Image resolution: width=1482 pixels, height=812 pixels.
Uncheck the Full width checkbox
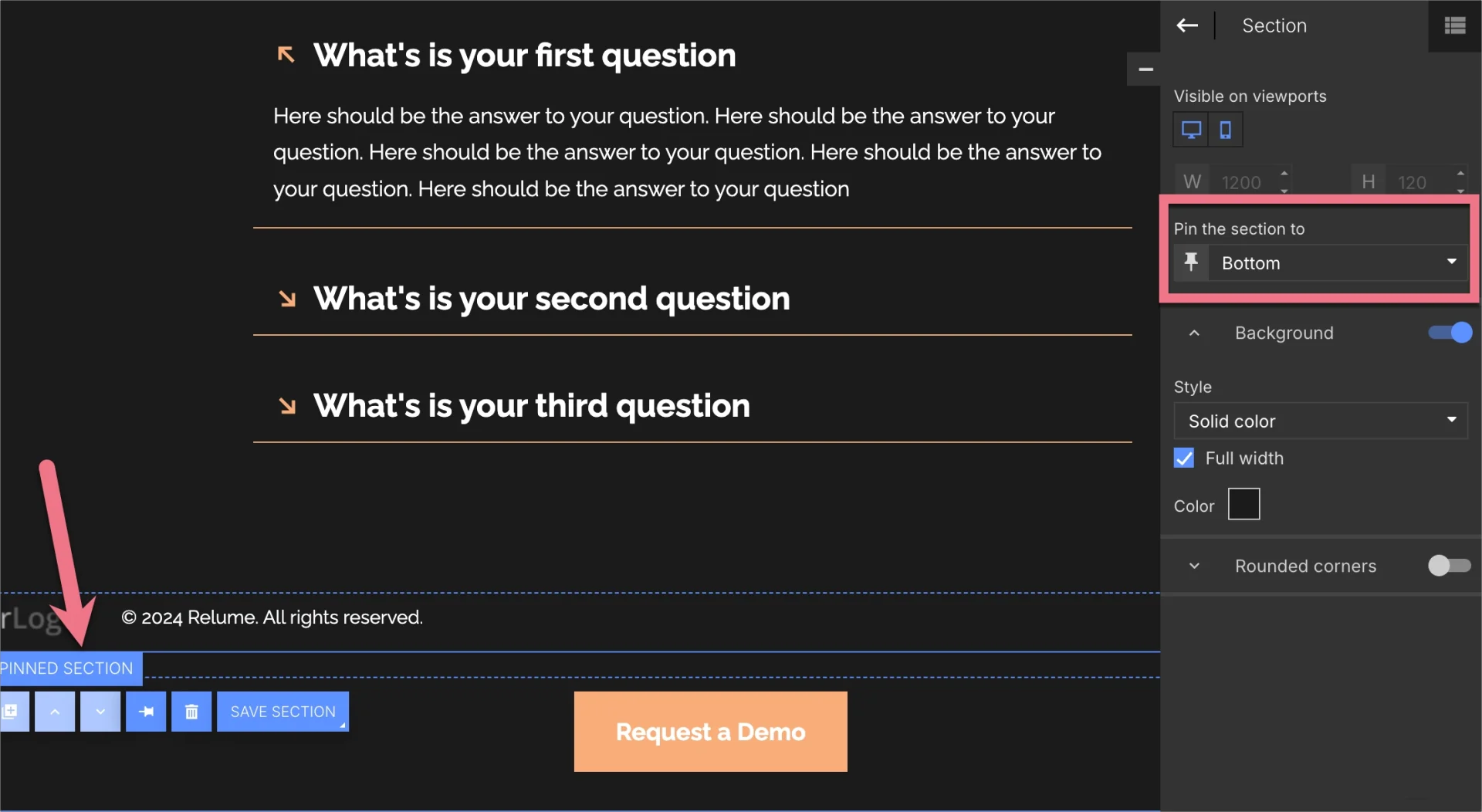[1183, 458]
